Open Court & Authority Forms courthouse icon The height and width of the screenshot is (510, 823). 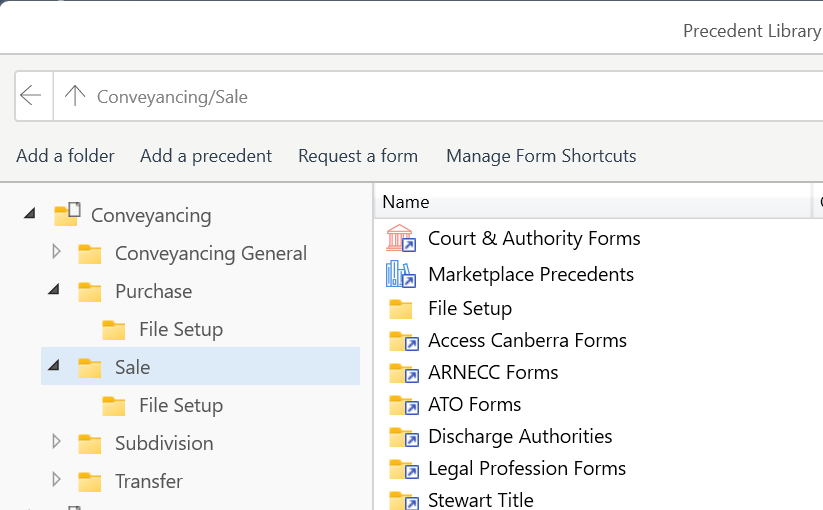(x=401, y=238)
